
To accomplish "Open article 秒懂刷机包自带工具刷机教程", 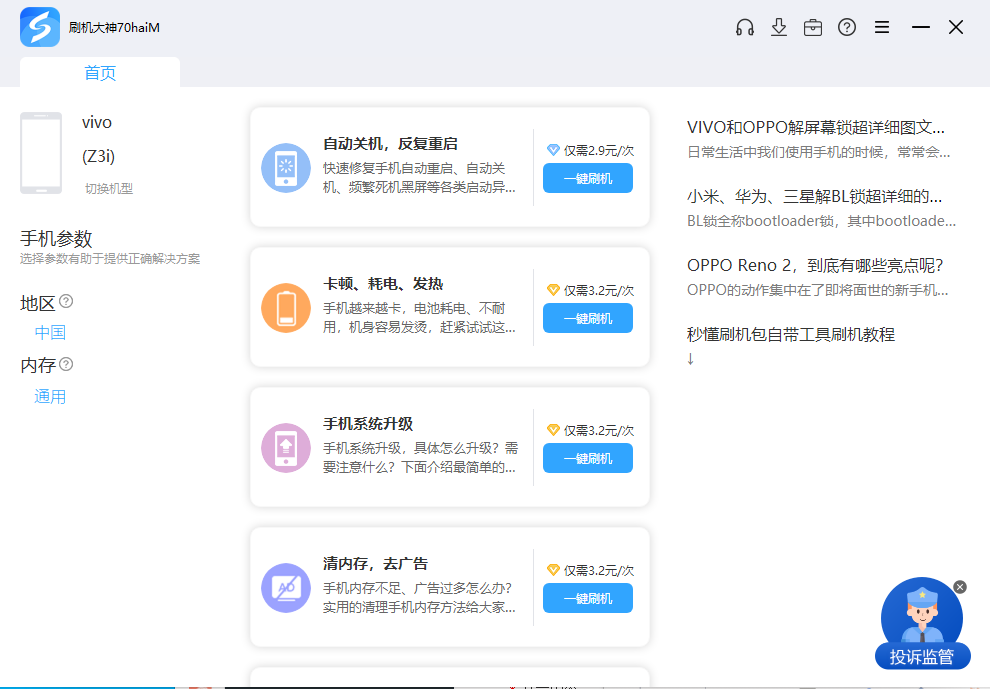I will click(x=790, y=334).
